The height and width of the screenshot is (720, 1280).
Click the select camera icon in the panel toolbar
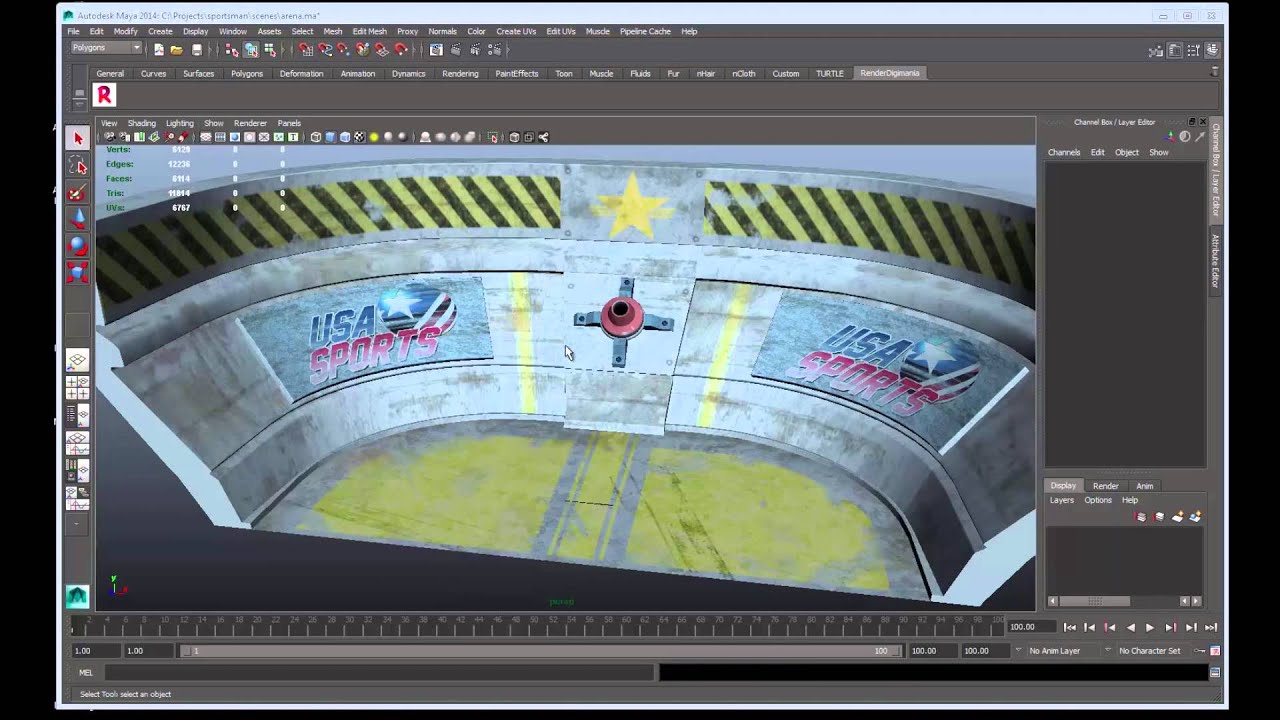(110, 137)
